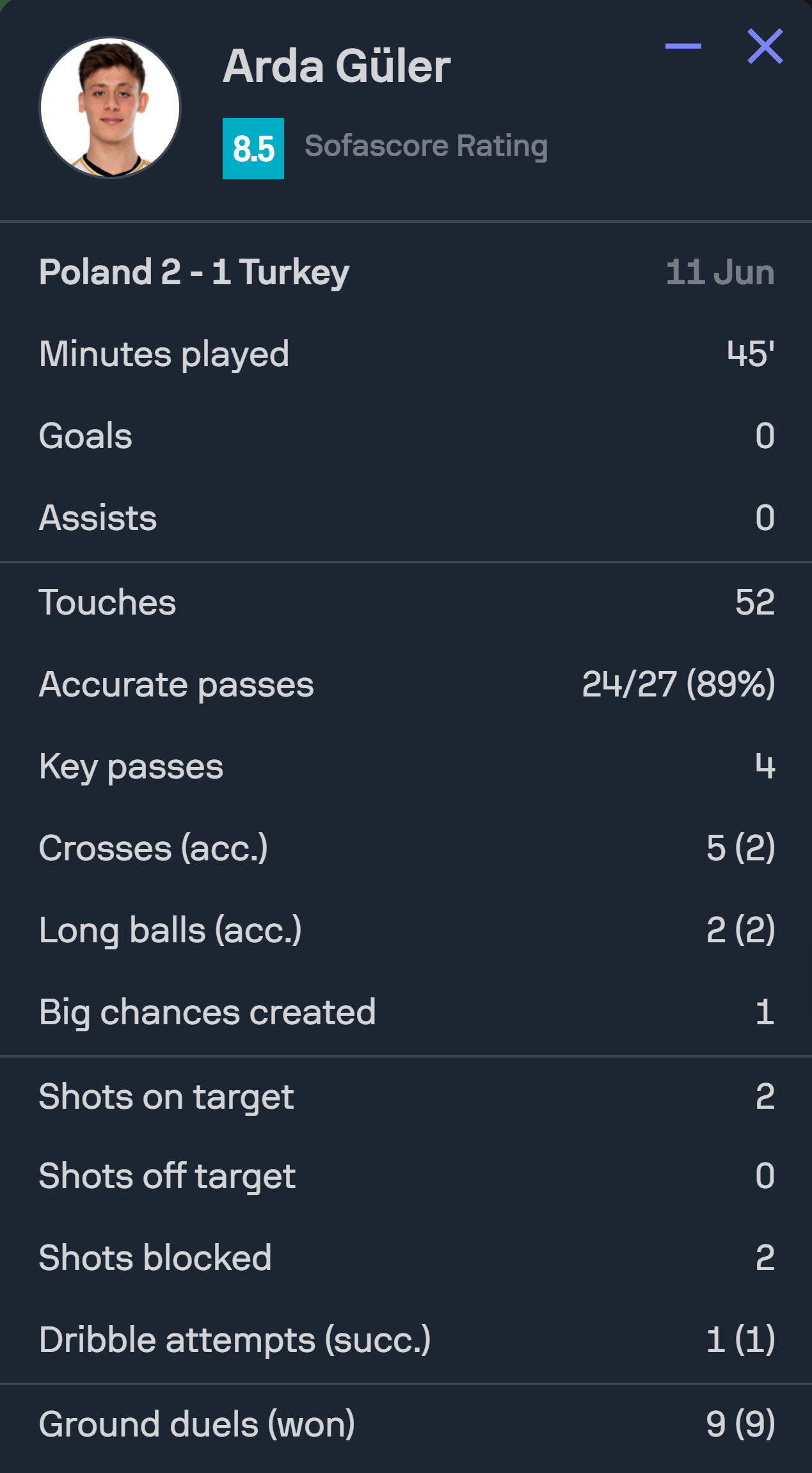Select the 11 Jun match date
Viewport: 812px width, 1473px height.
click(720, 272)
